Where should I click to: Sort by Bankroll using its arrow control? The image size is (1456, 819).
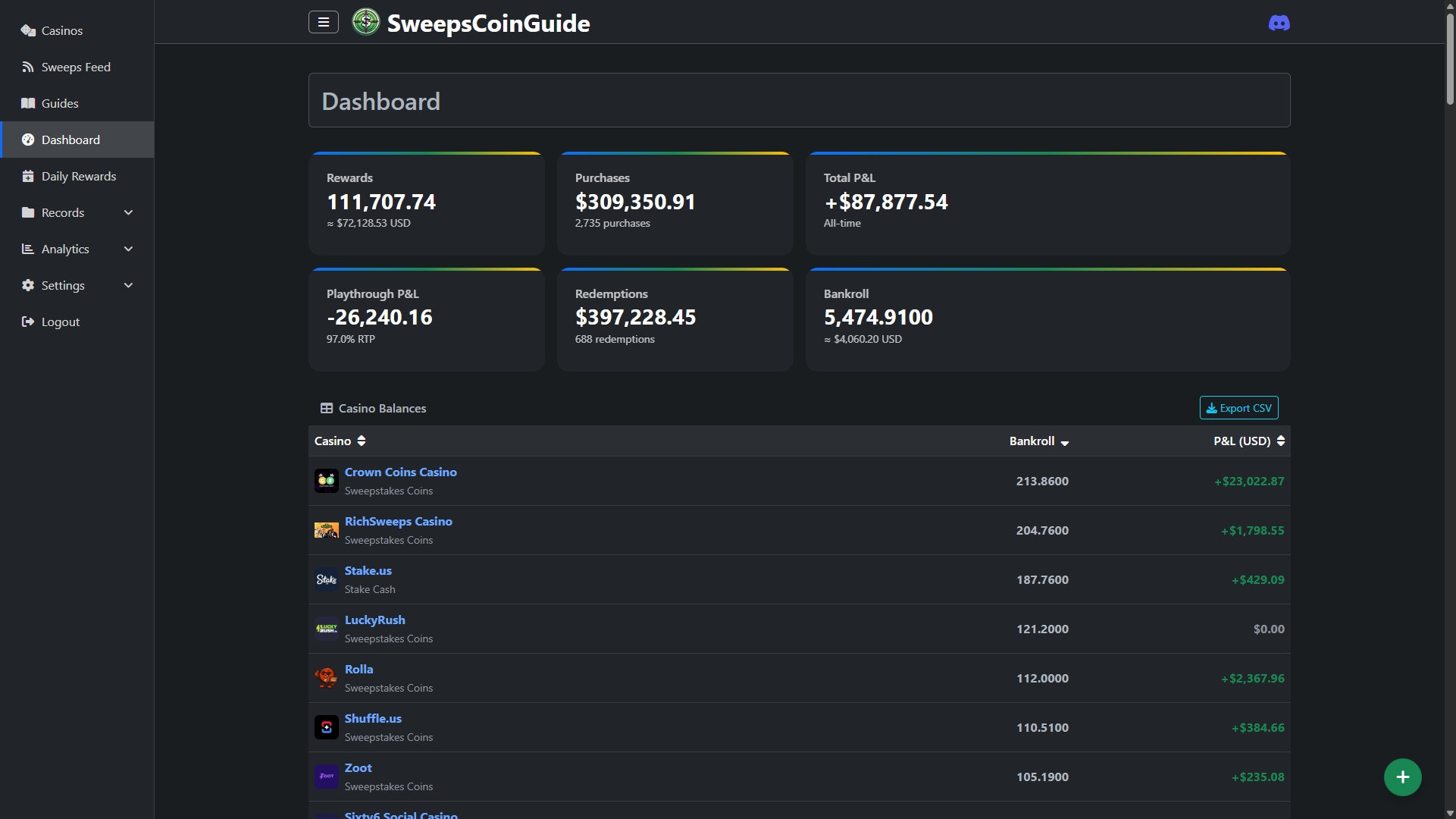[1065, 443]
